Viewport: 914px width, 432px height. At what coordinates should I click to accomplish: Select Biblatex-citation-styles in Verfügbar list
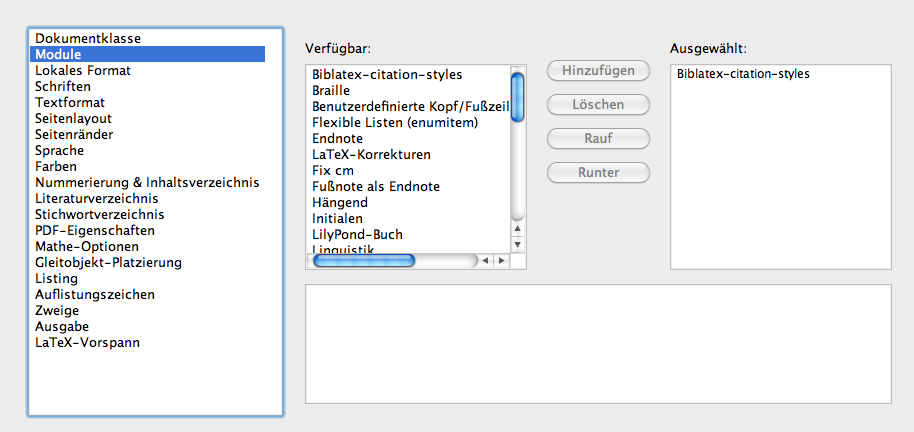click(x=408, y=75)
